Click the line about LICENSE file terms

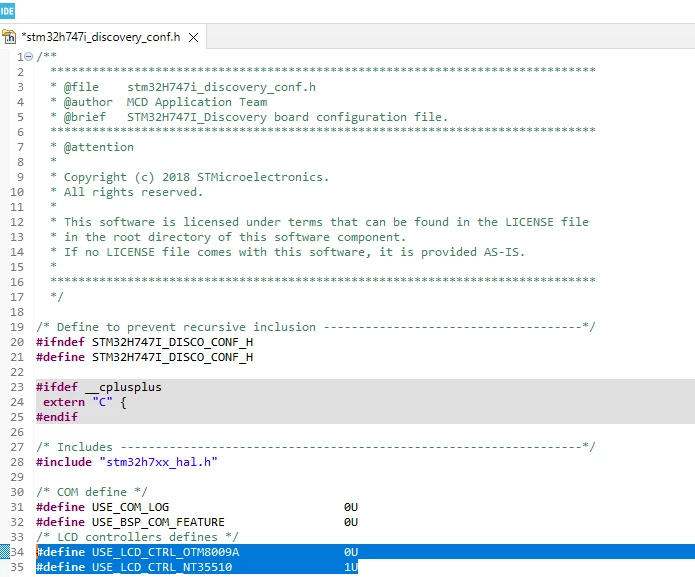319,222
